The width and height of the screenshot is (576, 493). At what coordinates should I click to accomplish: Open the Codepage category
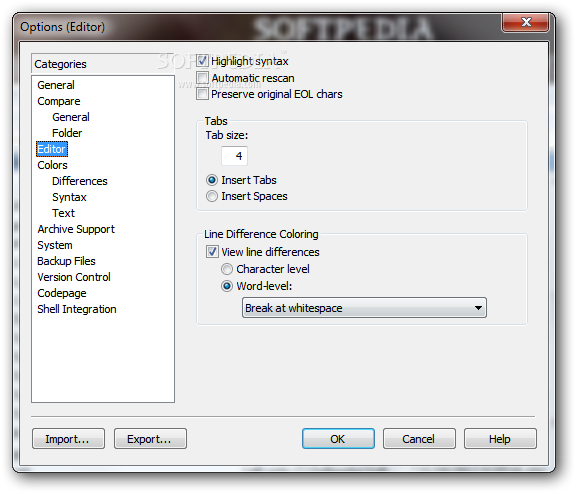(x=62, y=293)
